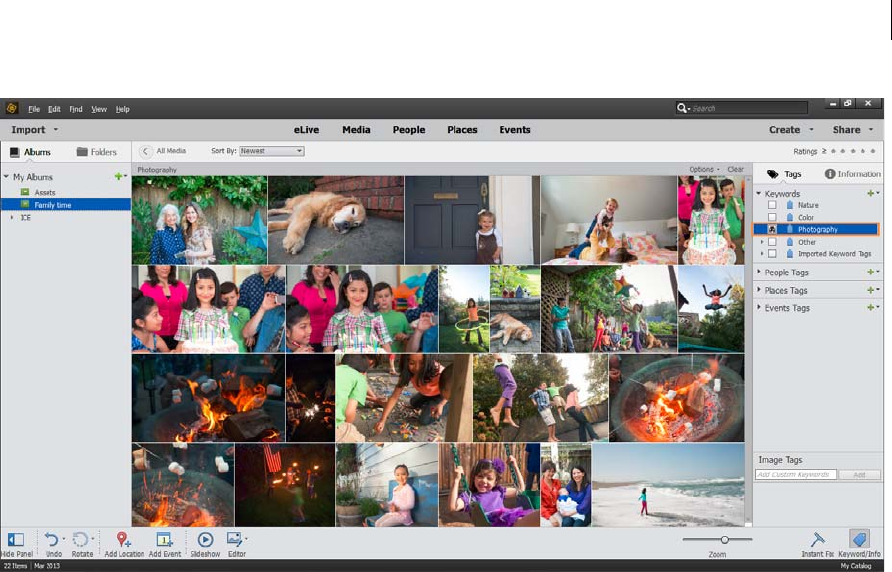This screenshot has height=572, width=892.
Task: Check the Other keyword checkbox
Action: [772, 242]
